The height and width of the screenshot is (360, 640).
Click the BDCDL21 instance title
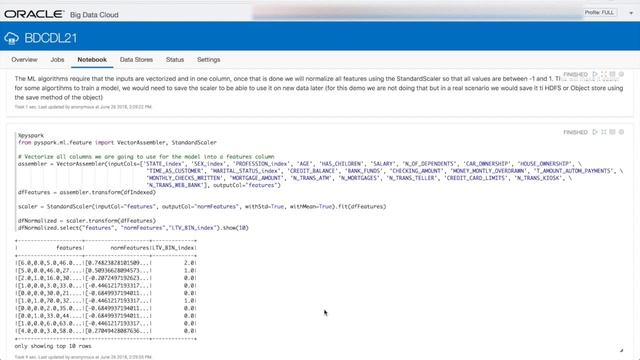coord(51,38)
